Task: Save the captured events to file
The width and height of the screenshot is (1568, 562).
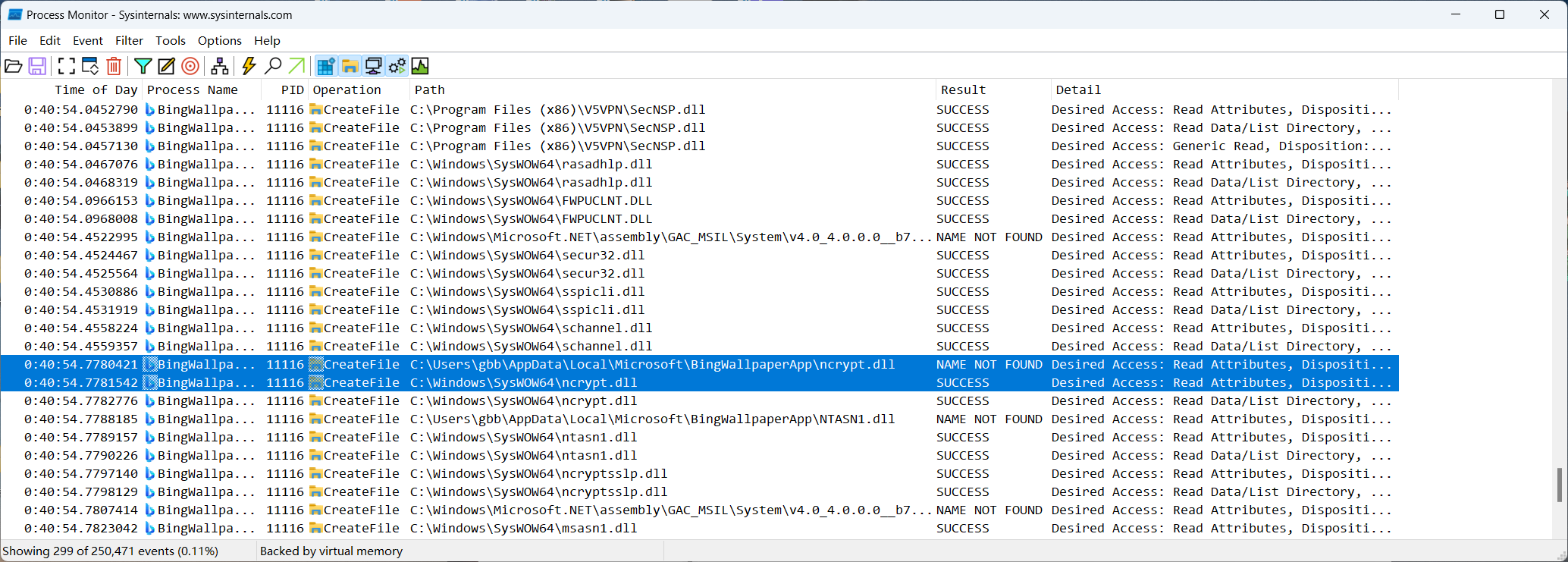Action: coord(37,66)
